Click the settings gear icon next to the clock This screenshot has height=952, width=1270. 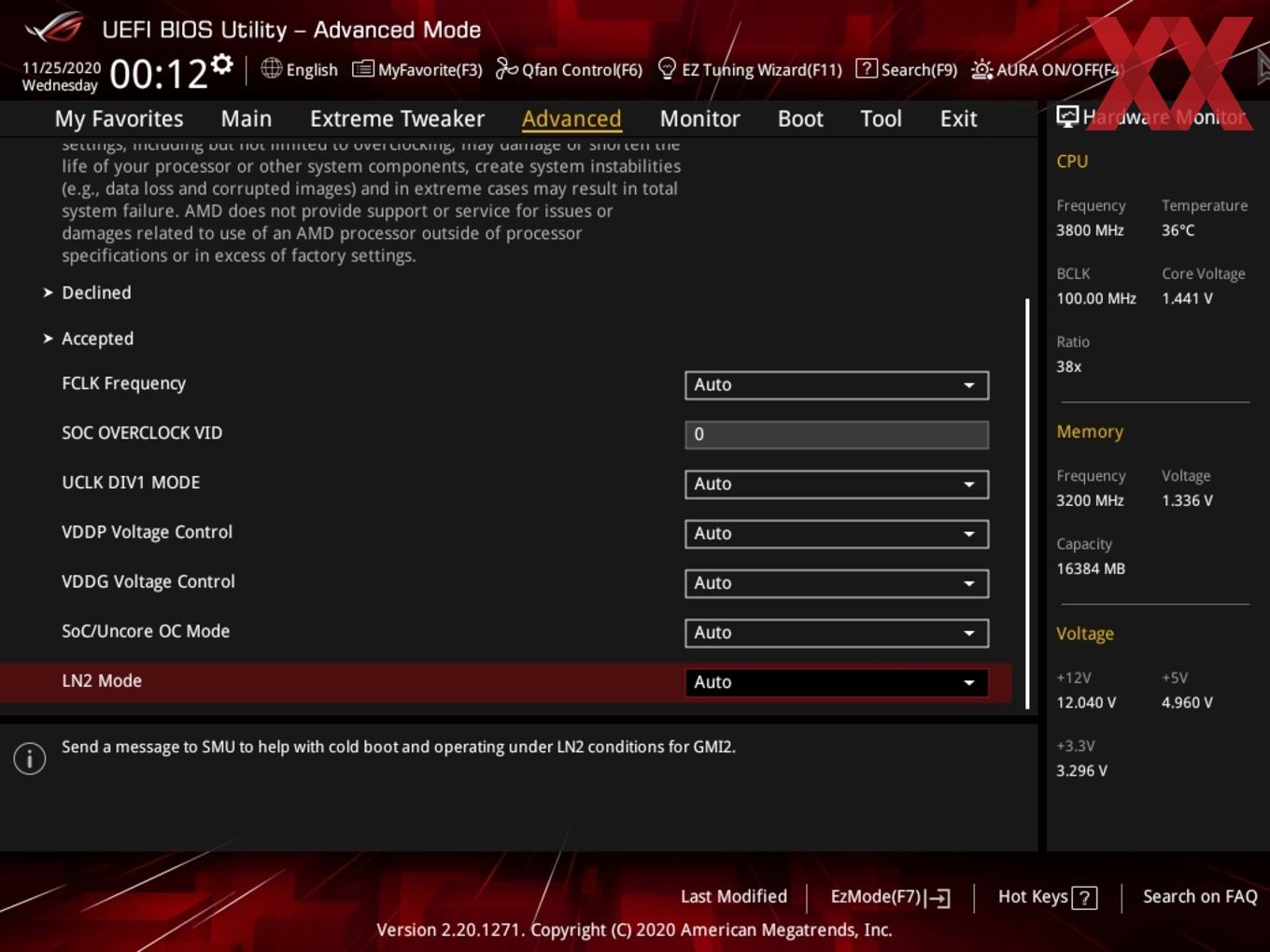(x=221, y=64)
